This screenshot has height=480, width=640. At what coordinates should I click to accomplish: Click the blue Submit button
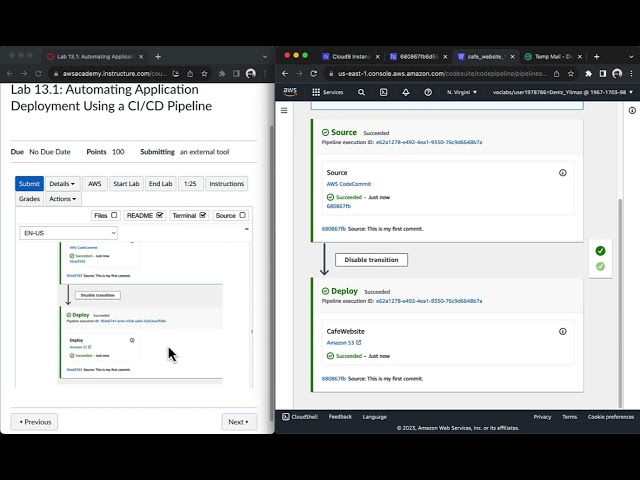coord(29,184)
